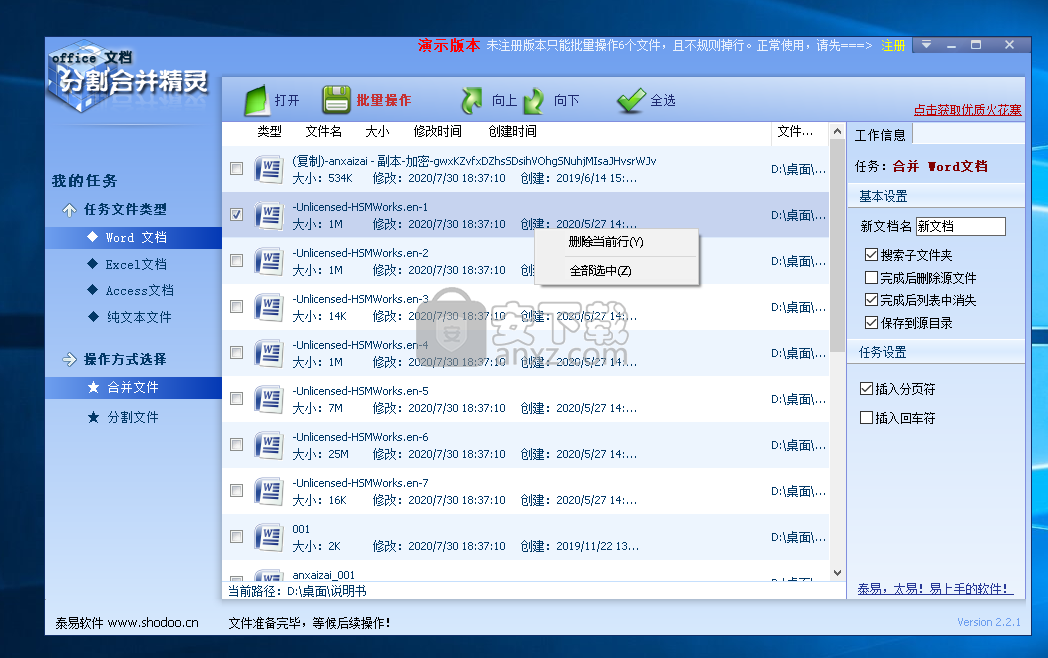Click Word icon of (复制)-anxaizai file row
1048x658 pixels.
click(x=269, y=169)
